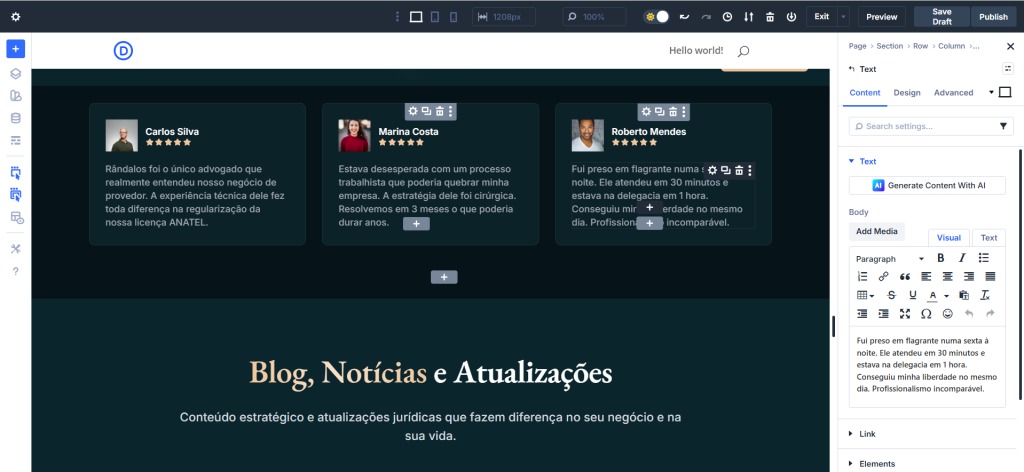This screenshot has width=1024, height=472.
Task: Toggle bold formatting in body editor
Action: pyautogui.click(x=940, y=258)
